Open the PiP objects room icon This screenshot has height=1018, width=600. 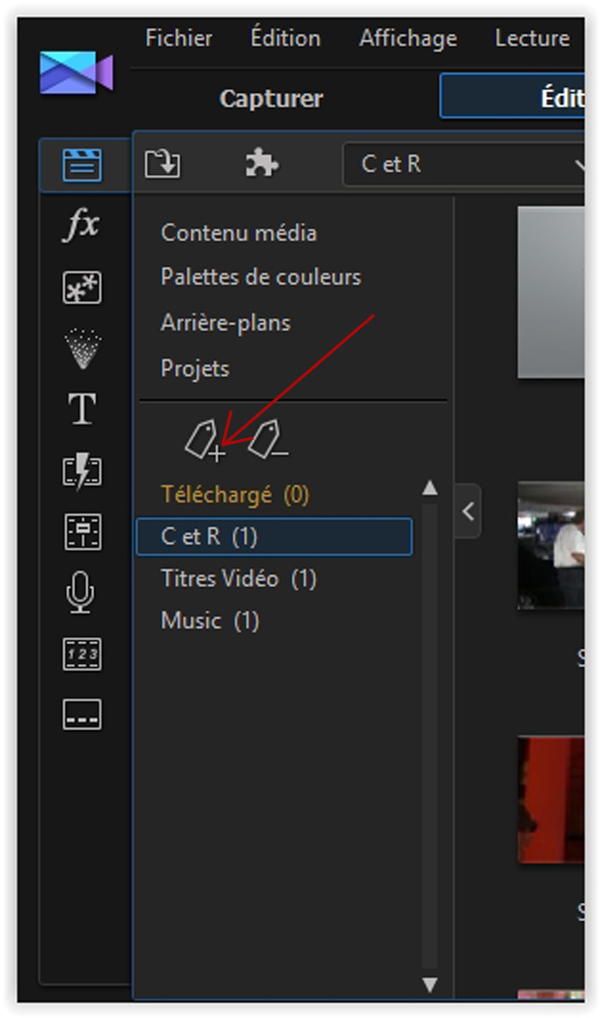click(x=82, y=287)
